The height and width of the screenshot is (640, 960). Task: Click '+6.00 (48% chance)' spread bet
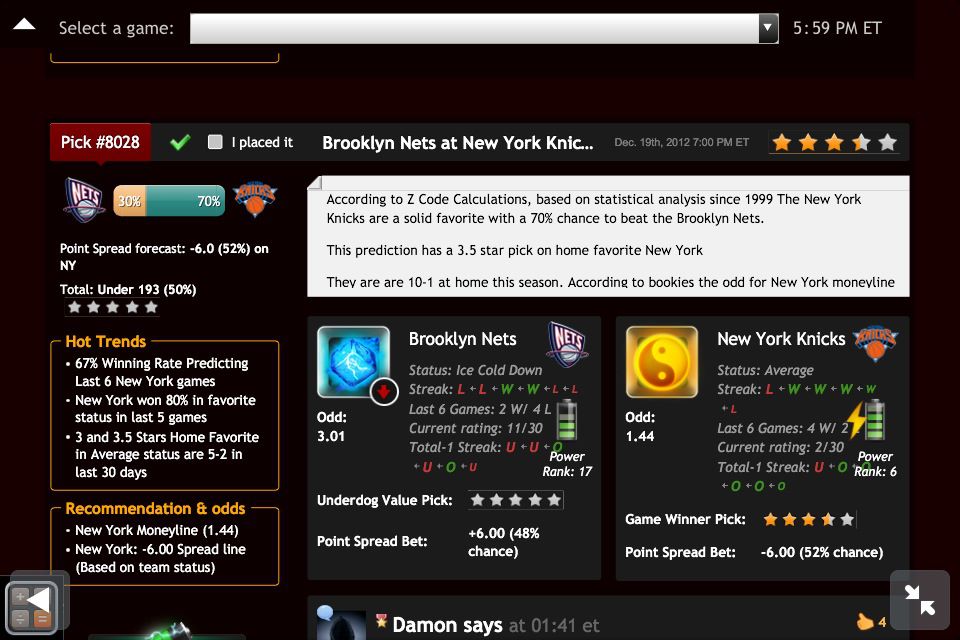coord(504,542)
